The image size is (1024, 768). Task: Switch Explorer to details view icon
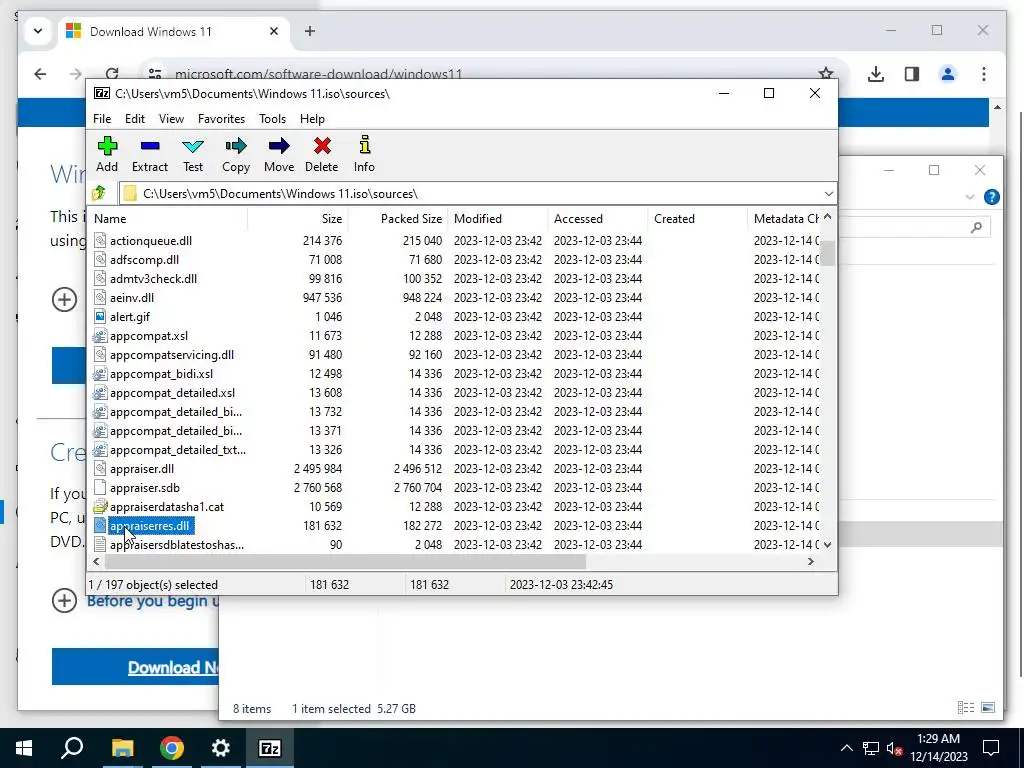coord(966,707)
